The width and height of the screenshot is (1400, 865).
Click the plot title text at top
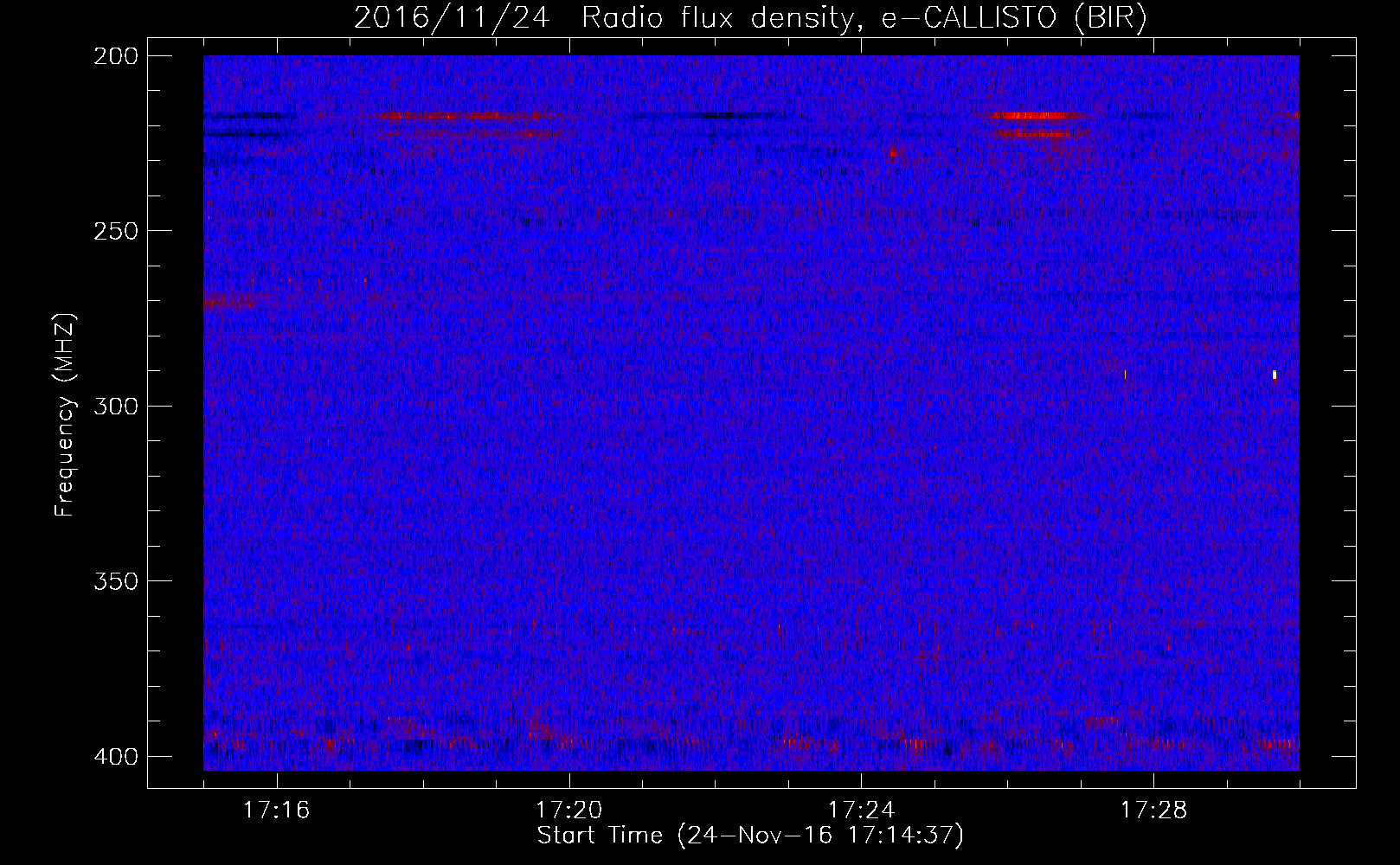tap(749, 18)
